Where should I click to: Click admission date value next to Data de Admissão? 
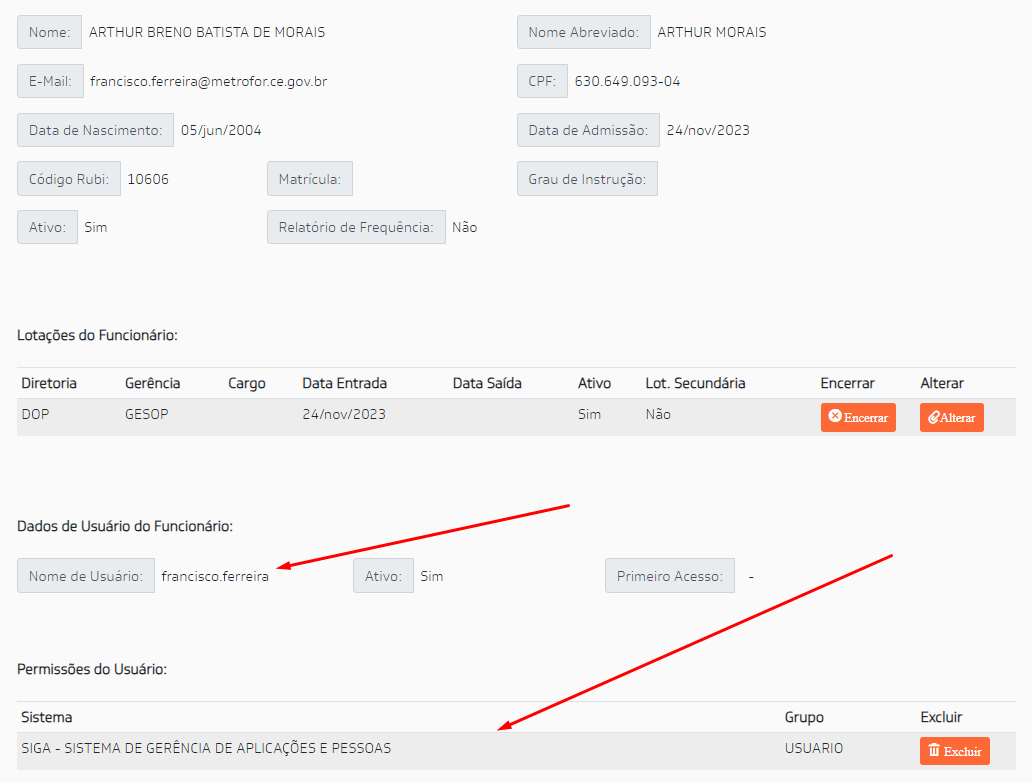pyautogui.click(x=708, y=130)
